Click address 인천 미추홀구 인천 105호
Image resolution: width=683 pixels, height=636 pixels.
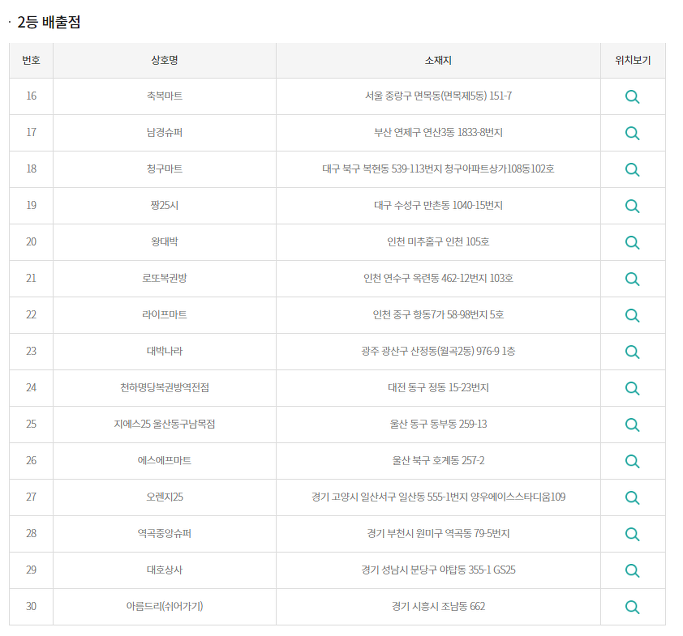[x=438, y=242]
